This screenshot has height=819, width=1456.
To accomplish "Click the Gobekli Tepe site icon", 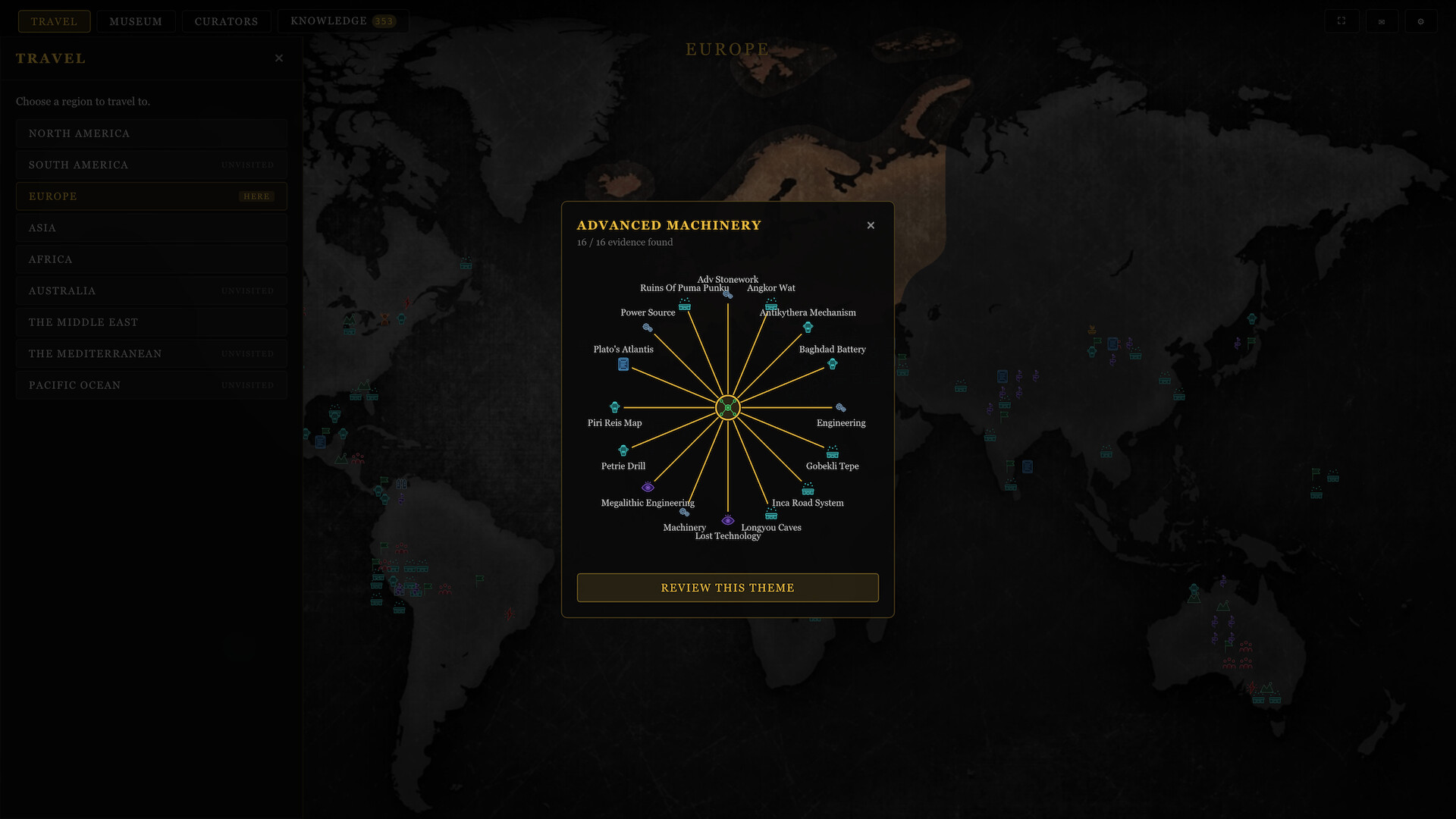I will 833,452.
